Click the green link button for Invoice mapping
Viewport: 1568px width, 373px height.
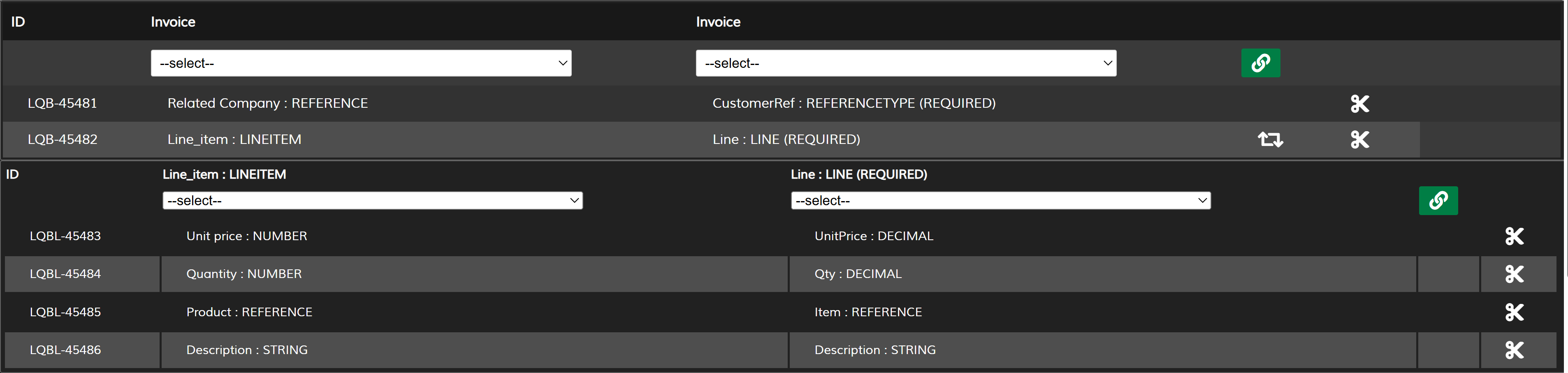click(1260, 63)
